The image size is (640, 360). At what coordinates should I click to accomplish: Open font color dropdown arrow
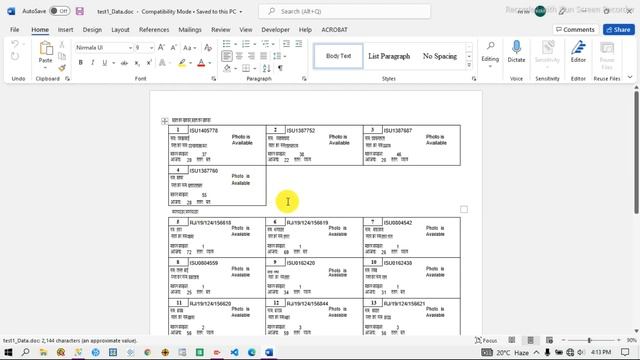[x=210, y=63]
